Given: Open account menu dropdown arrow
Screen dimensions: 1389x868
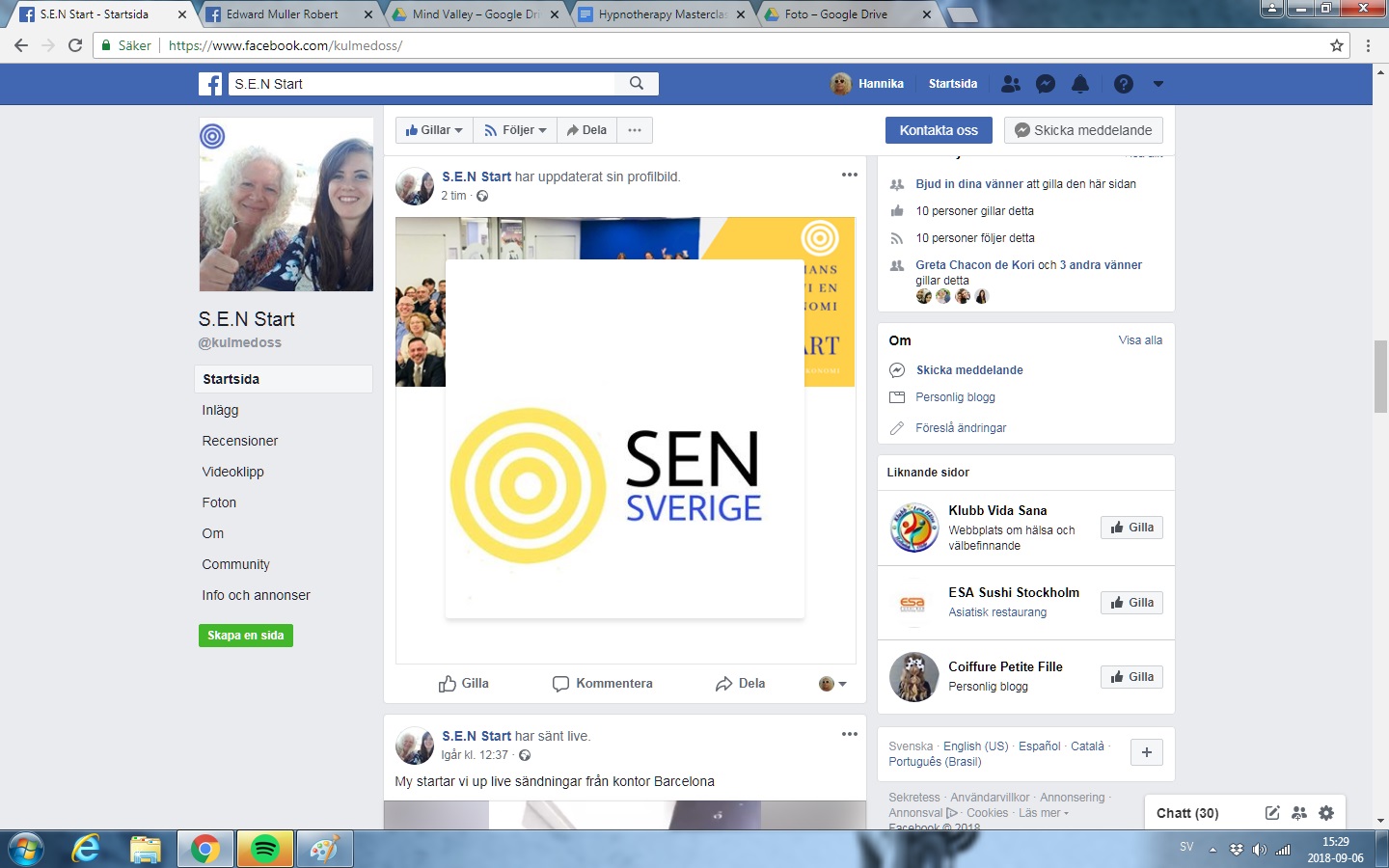Looking at the screenshot, I should (1158, 84).
